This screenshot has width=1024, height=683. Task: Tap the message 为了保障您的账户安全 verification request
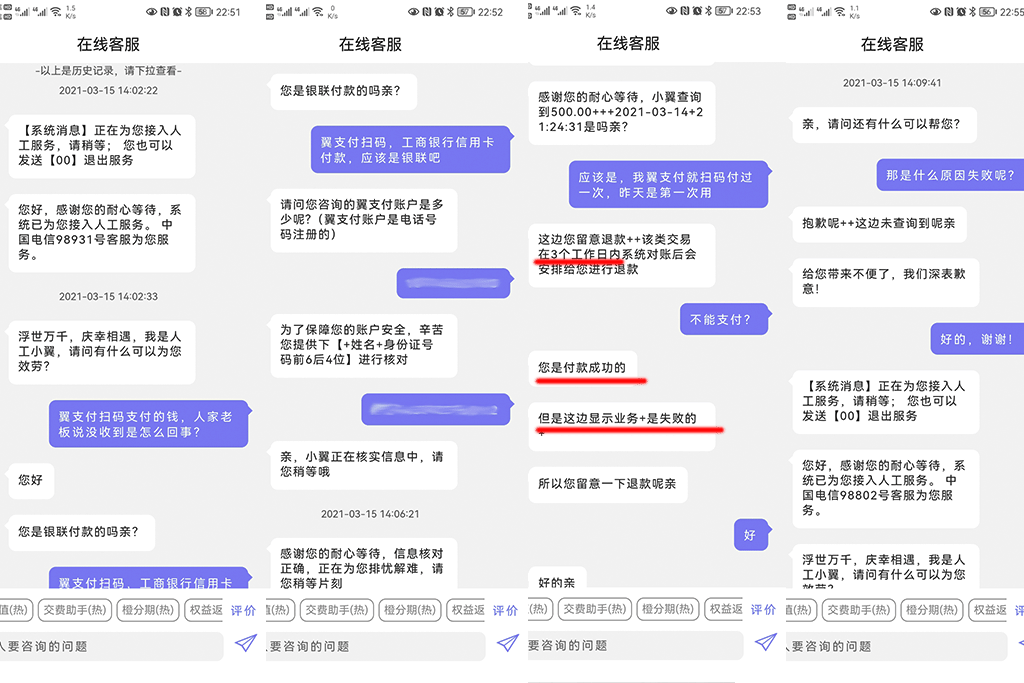click(364, 345)
